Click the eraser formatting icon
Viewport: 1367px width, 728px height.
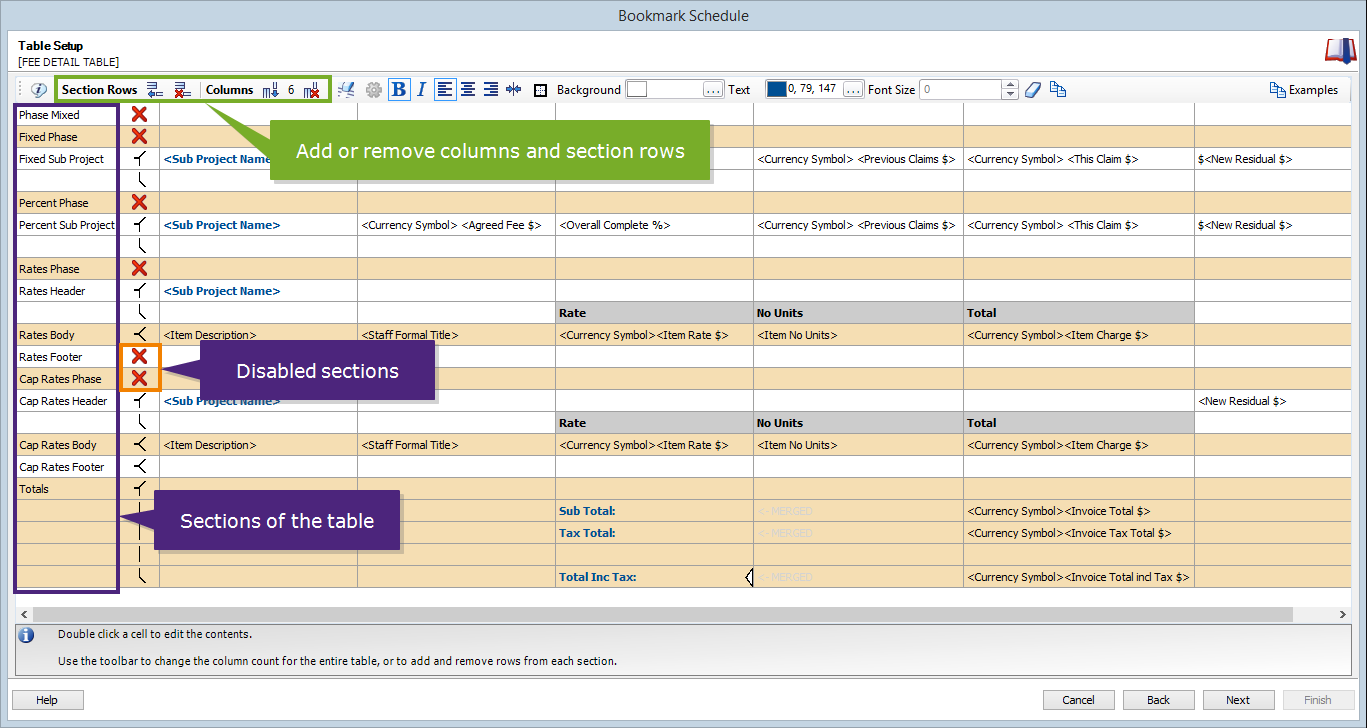pyautogui.click(x=1032, y=89)
